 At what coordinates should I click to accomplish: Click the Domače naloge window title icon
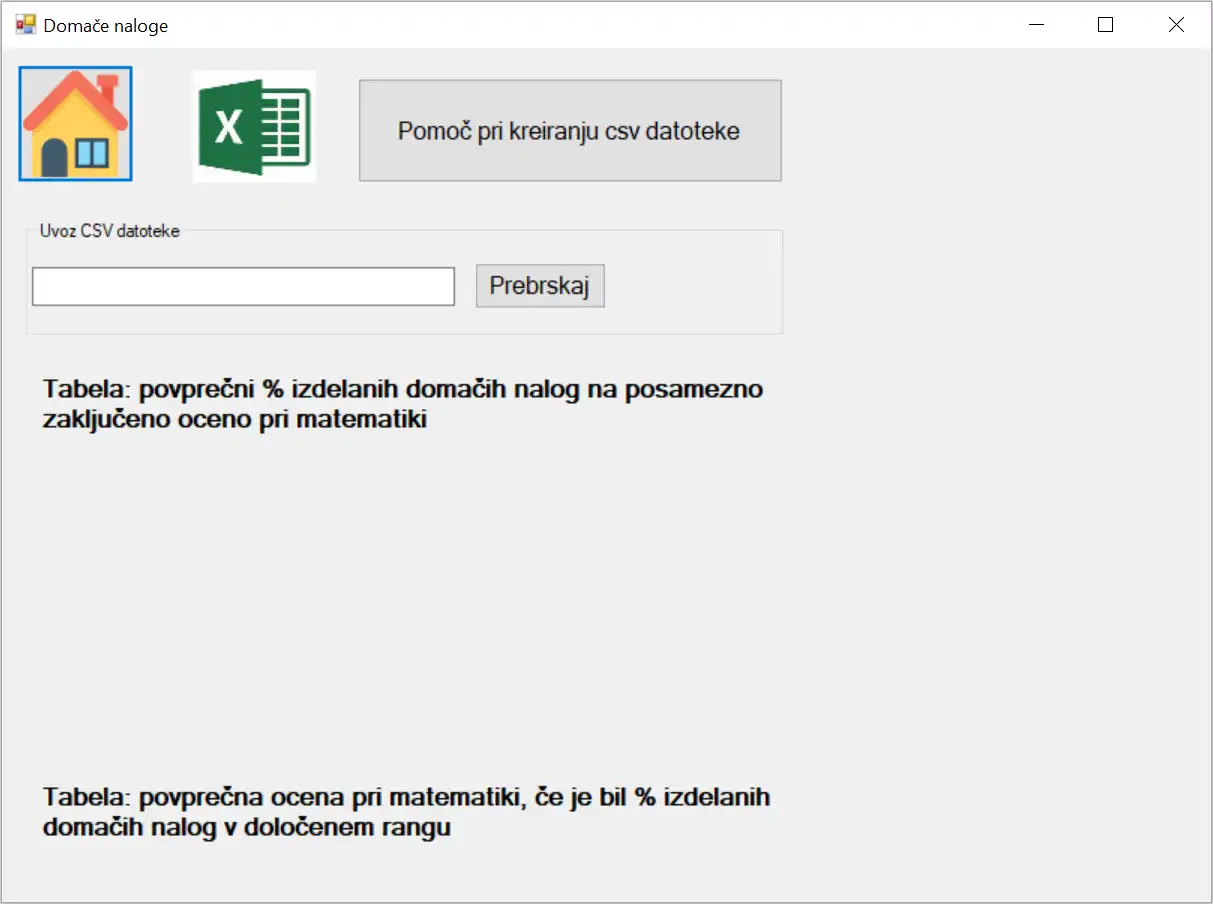coord(25,25)
